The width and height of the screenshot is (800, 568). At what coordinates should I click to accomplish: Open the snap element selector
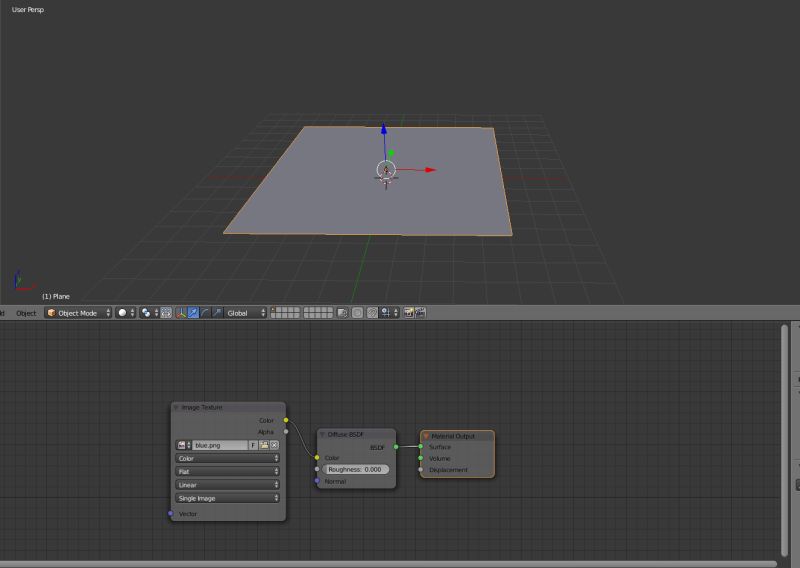389,313
